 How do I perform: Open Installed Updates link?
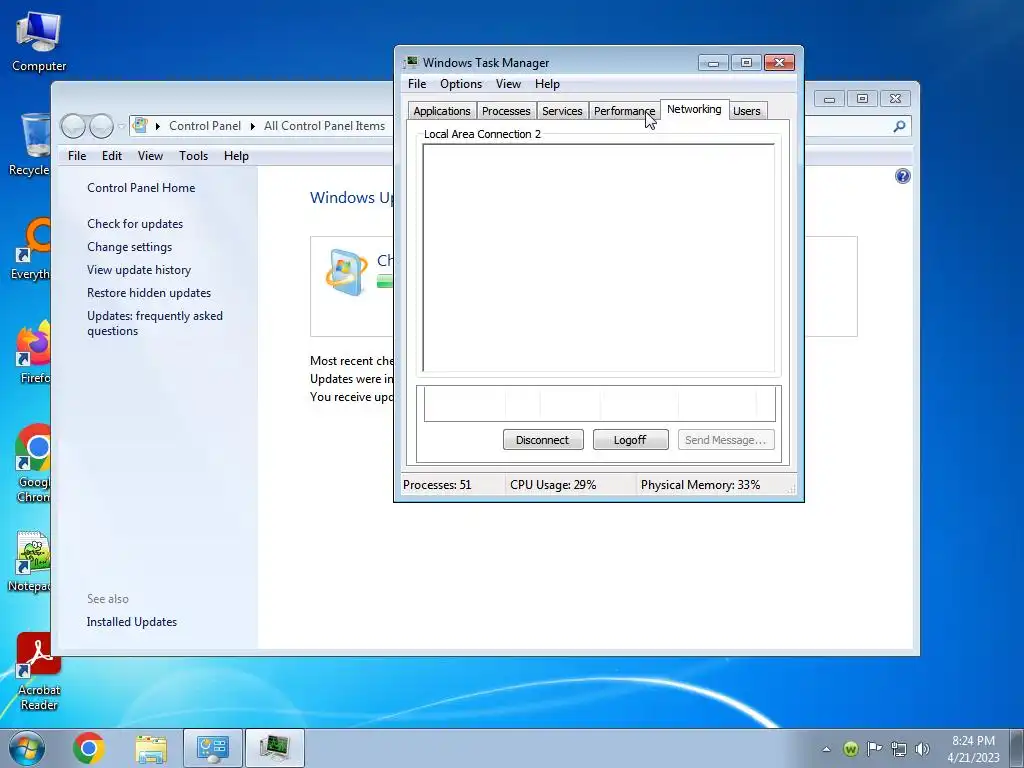tap(132, 622)
